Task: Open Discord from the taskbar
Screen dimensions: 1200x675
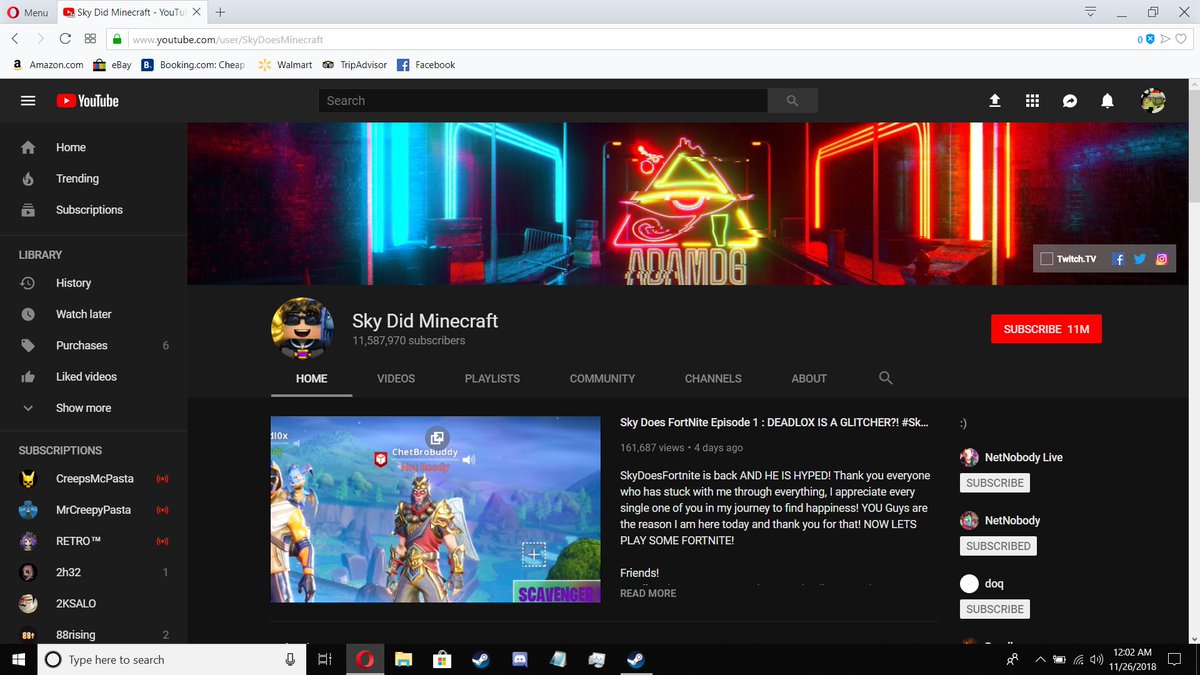Action: coord(519,660)
